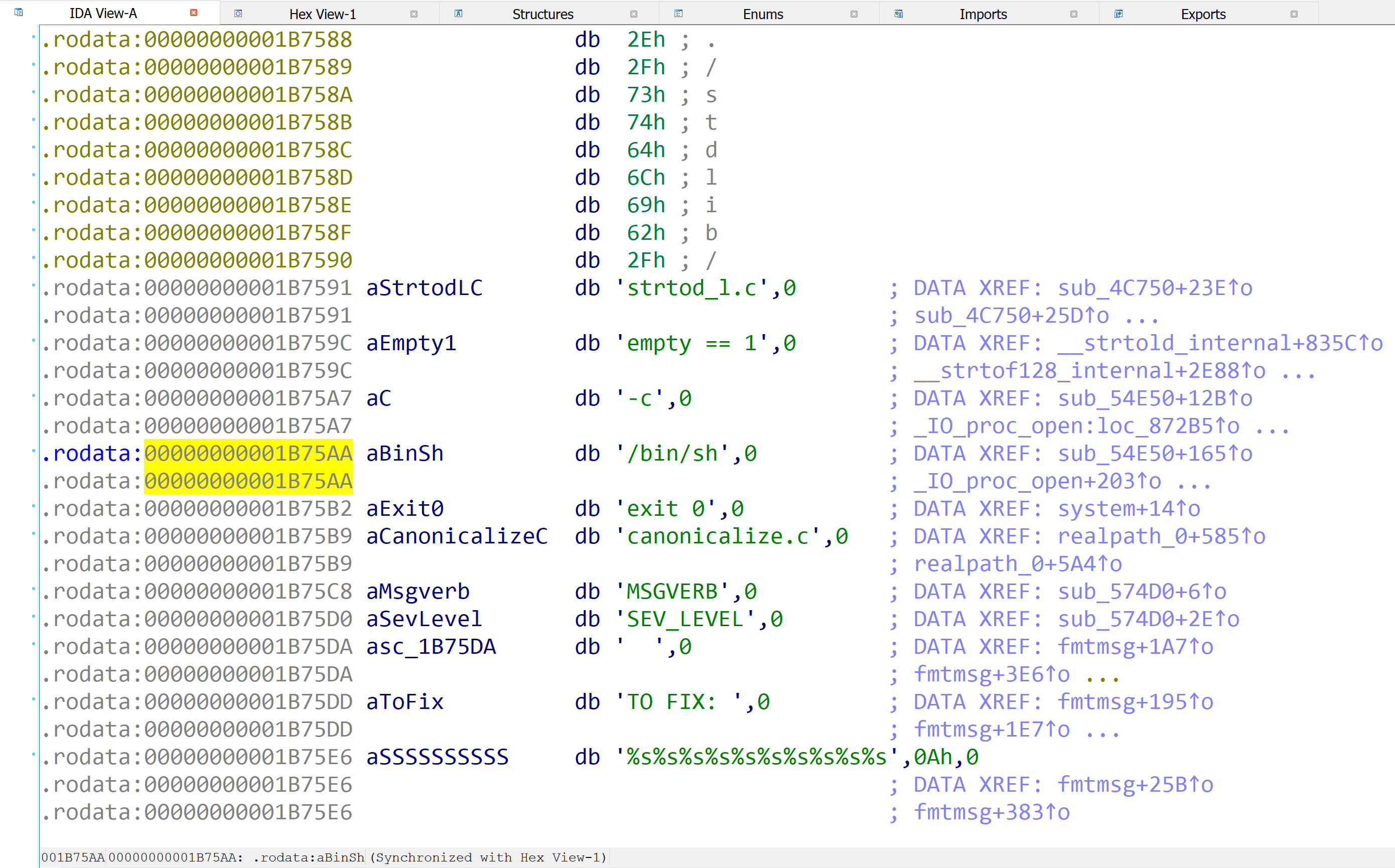
Task: Close the Structures tab
Action: pos(634,13)
